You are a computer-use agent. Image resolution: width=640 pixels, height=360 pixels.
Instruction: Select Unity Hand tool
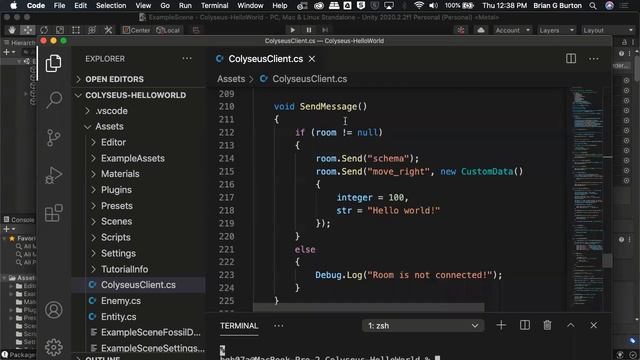(x=12, y=30)
